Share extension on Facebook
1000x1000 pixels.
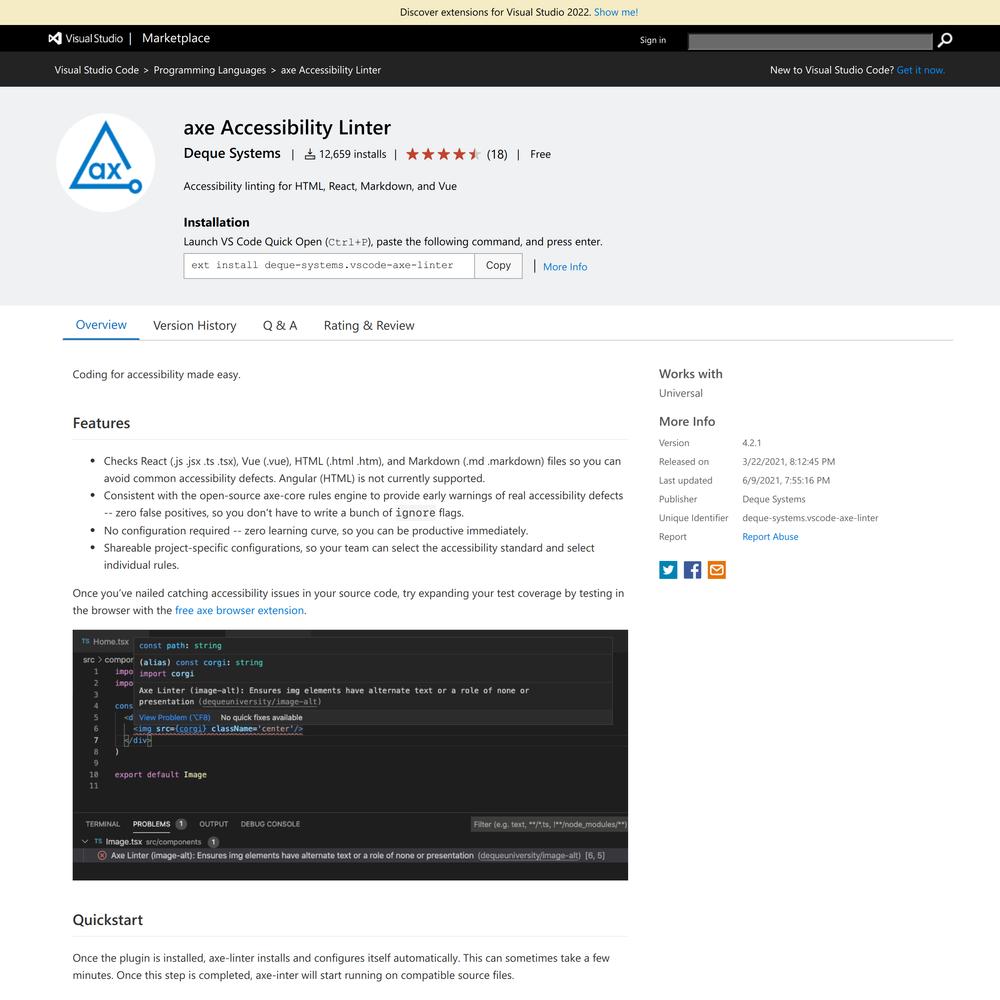[x=692, y=570]
